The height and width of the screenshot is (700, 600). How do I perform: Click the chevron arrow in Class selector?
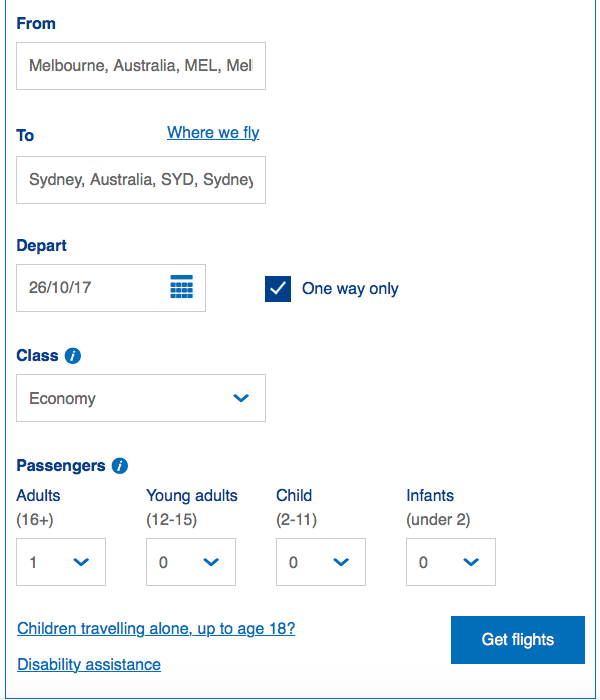tap(241, 398)
